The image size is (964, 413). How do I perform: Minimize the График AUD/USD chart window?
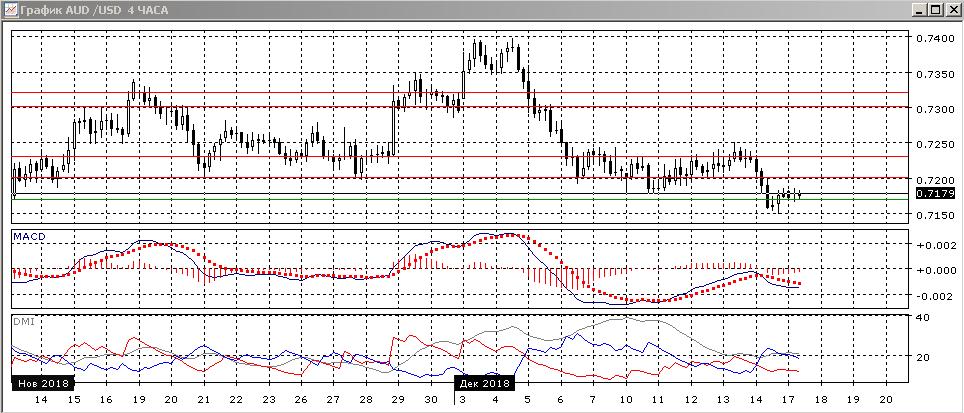919,10
